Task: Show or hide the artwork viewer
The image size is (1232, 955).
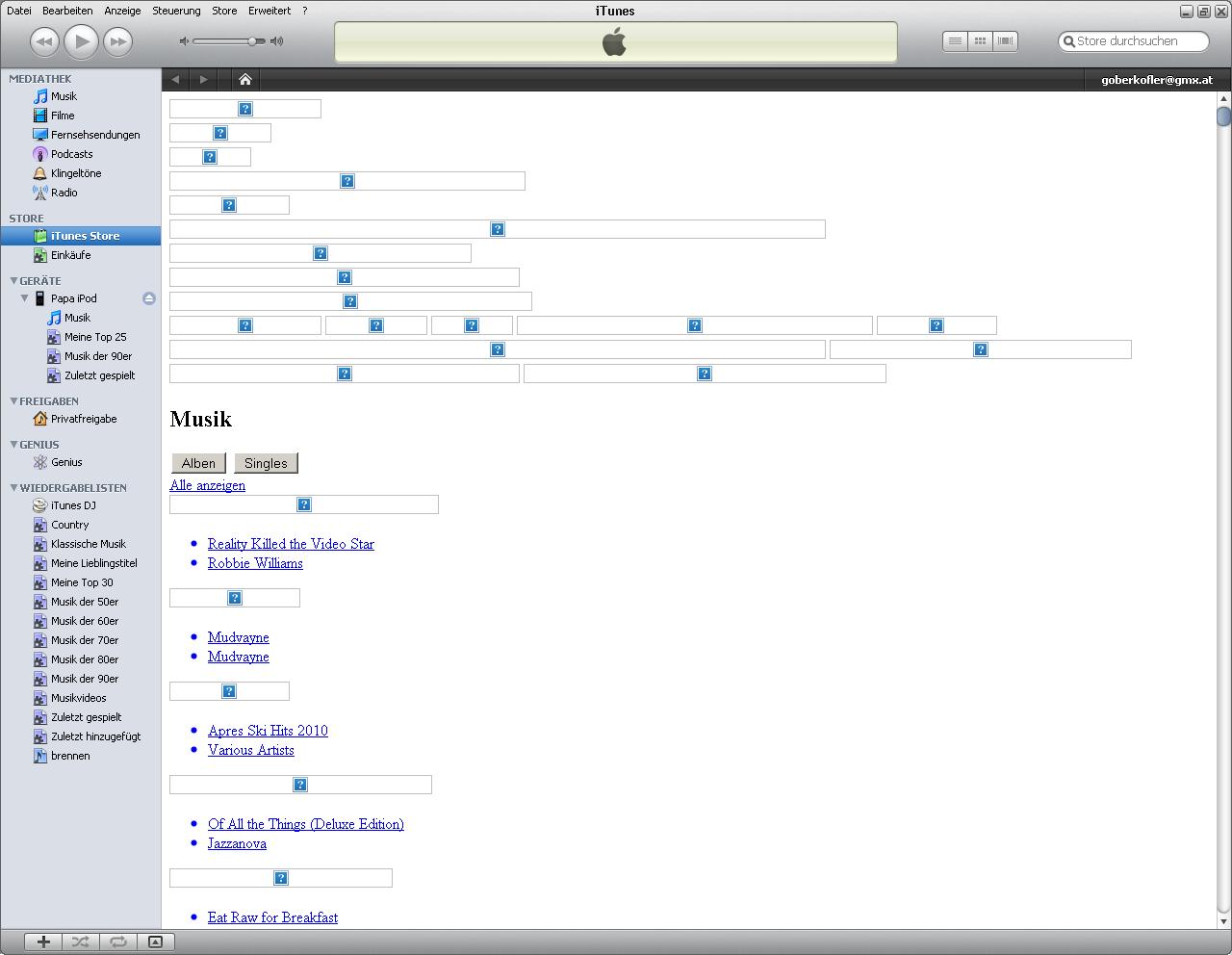Action: click(155, 942)
